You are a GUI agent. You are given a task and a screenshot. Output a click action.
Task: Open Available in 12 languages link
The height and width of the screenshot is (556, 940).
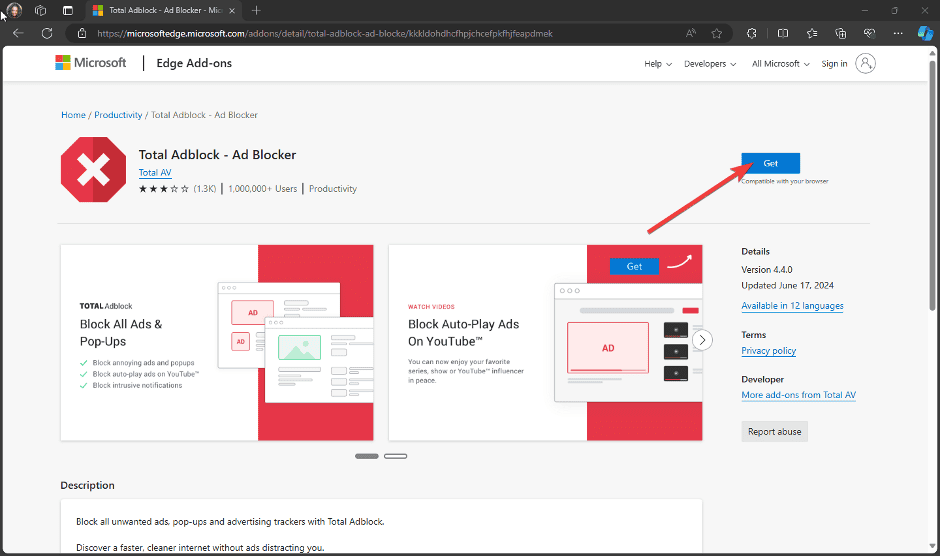tap(792, 306)
